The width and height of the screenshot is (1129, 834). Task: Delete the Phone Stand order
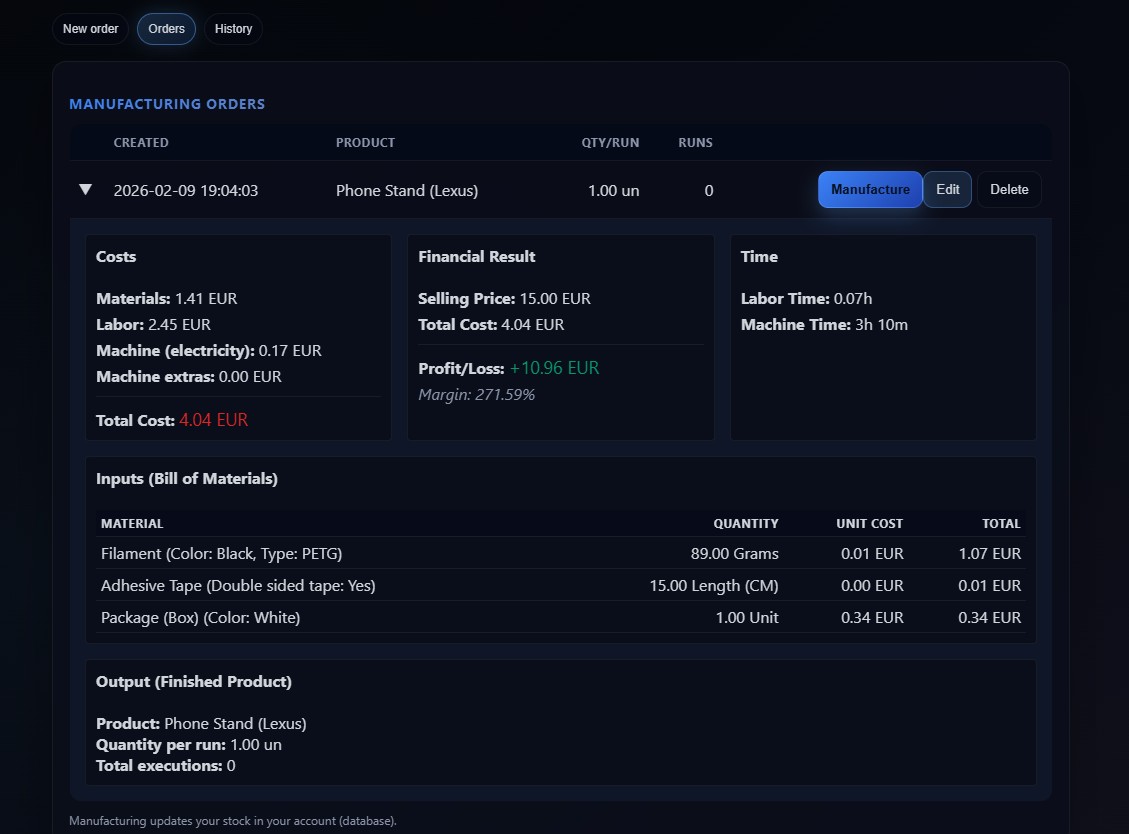click(1009, 190)
